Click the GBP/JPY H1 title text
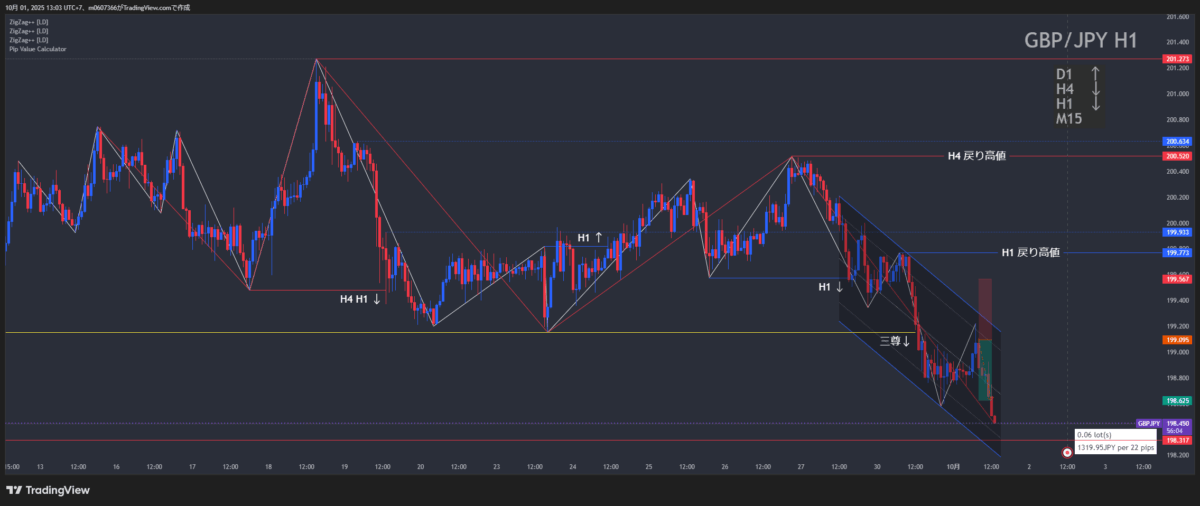This screenshot has height=506, width=1200. (1080, 41)
